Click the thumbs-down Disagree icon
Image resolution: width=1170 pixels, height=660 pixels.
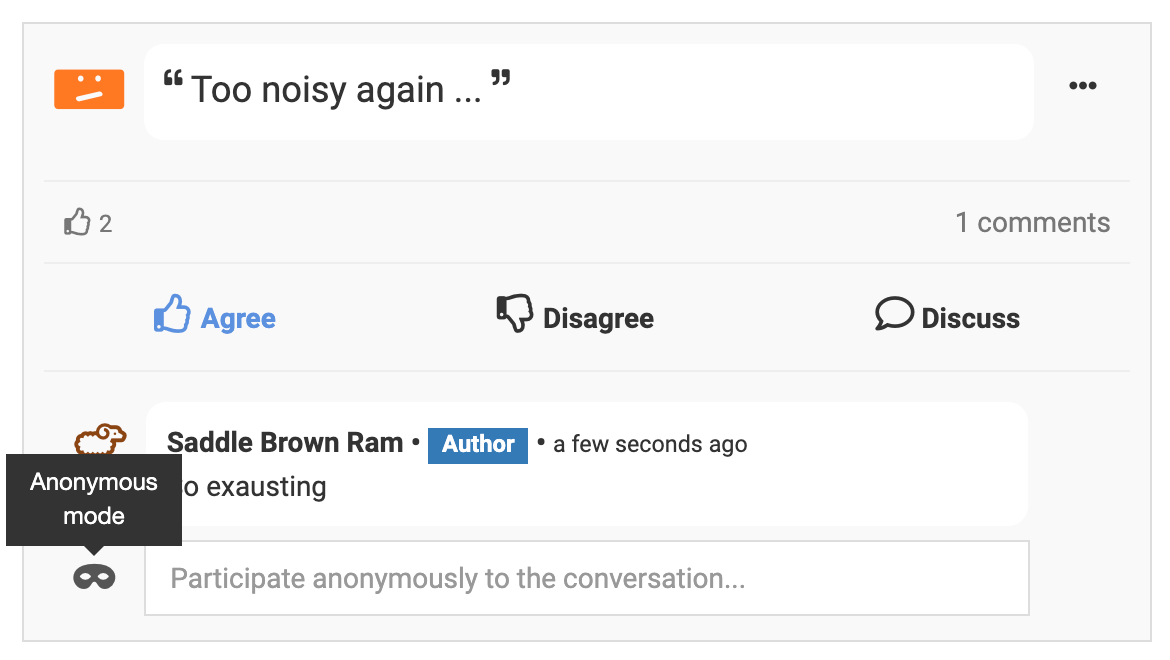click(x=515, y=314)
